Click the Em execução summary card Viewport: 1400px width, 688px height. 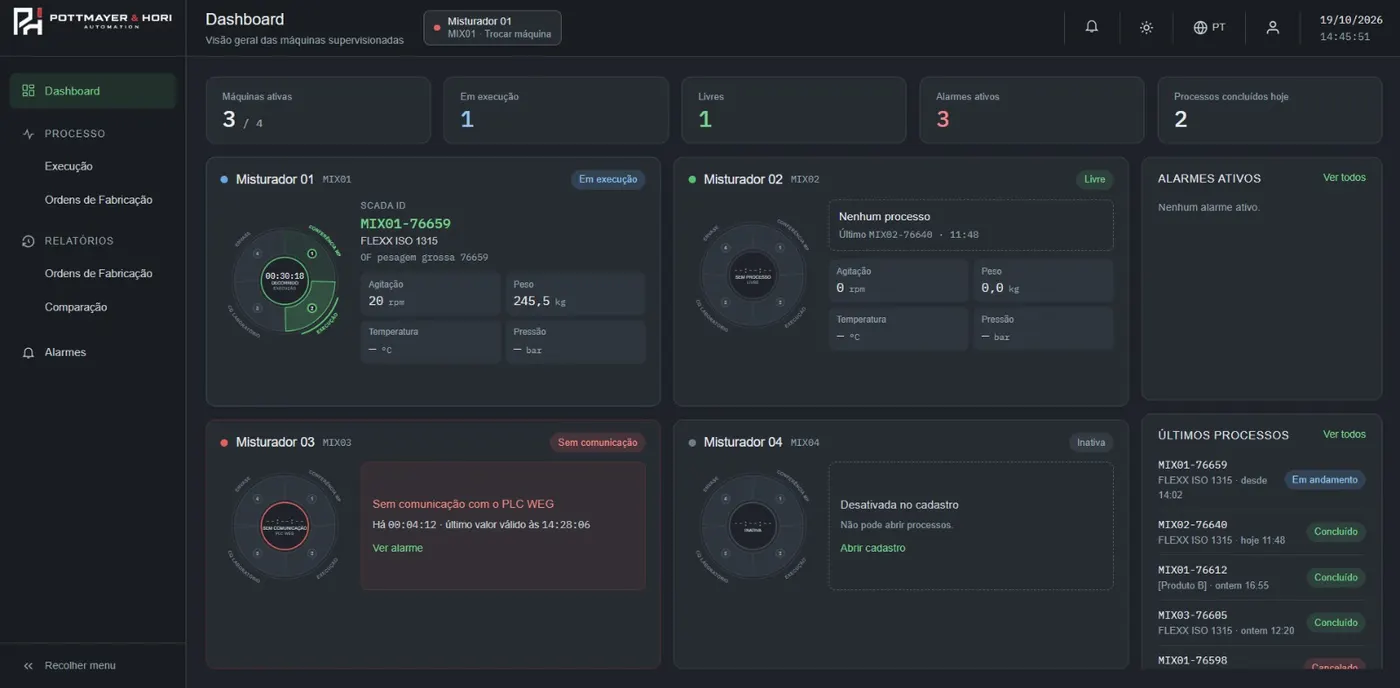click(x=556, y=110)
